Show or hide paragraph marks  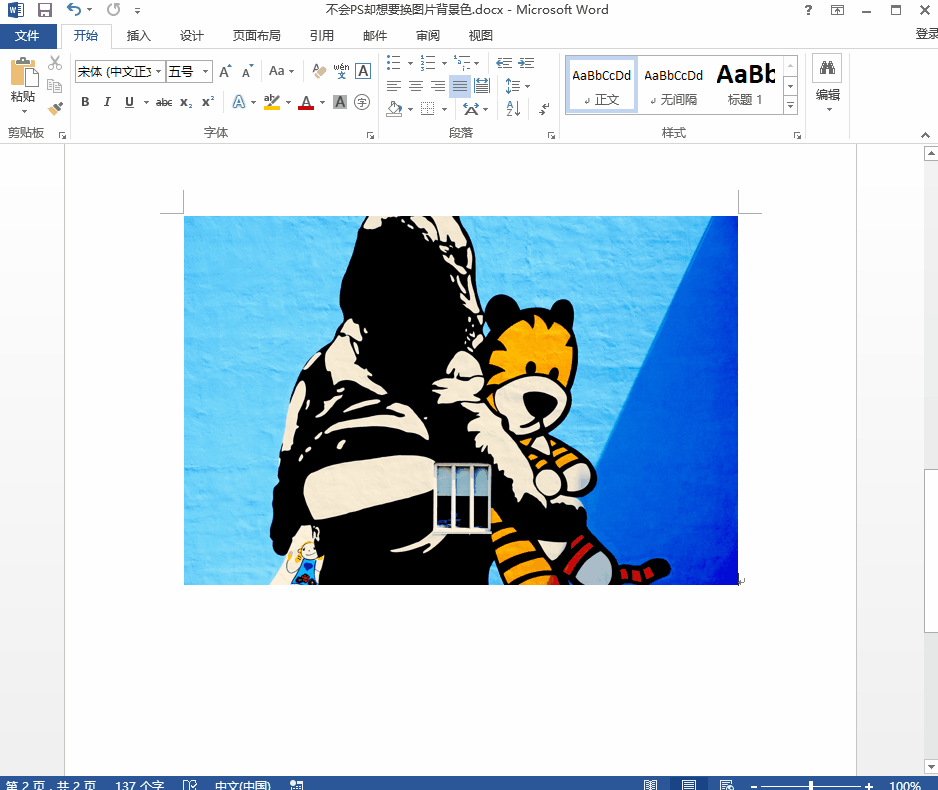click(544, 108)
